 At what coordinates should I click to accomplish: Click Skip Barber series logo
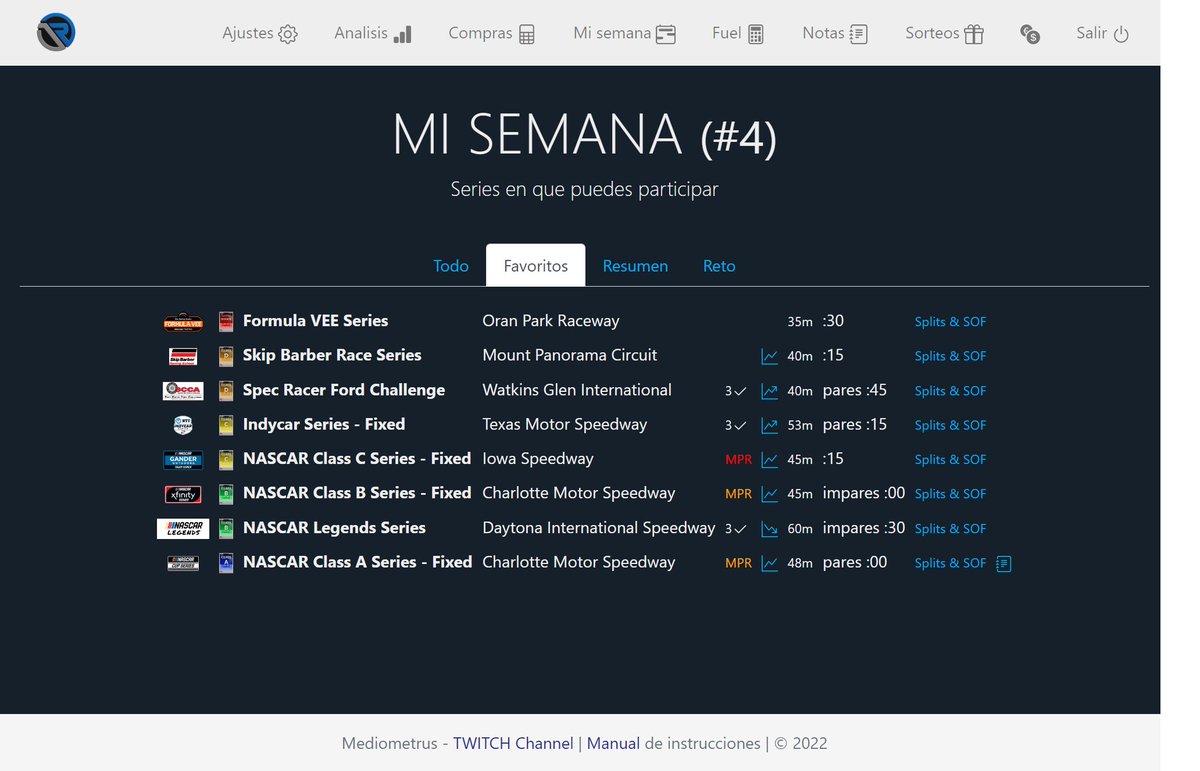coord(183,356)
